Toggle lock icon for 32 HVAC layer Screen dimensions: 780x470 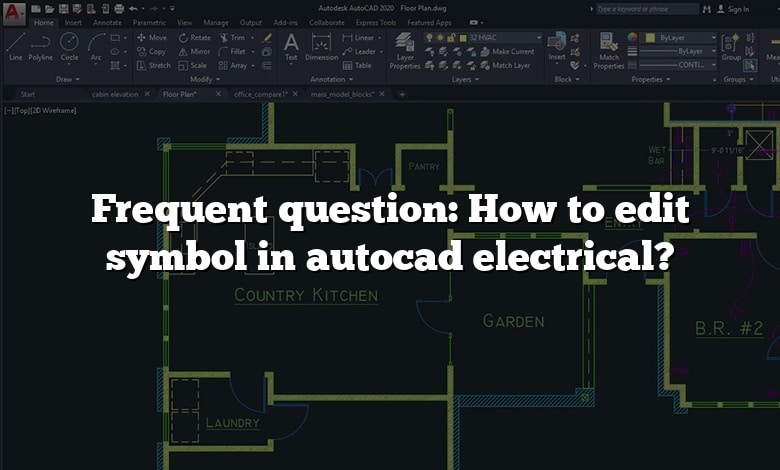click(x=451, y=38)
